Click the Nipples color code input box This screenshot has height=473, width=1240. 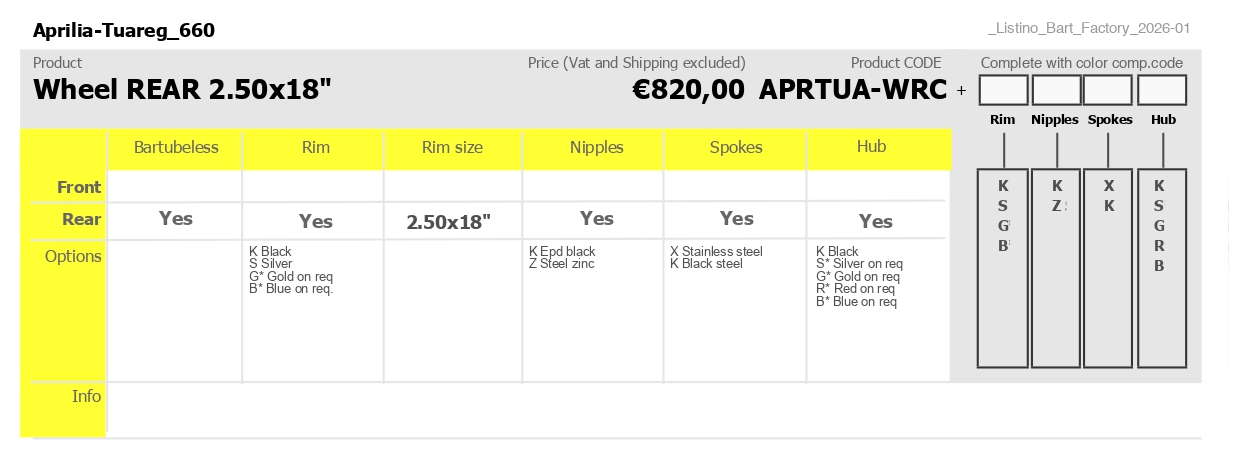coord(1056,91)
